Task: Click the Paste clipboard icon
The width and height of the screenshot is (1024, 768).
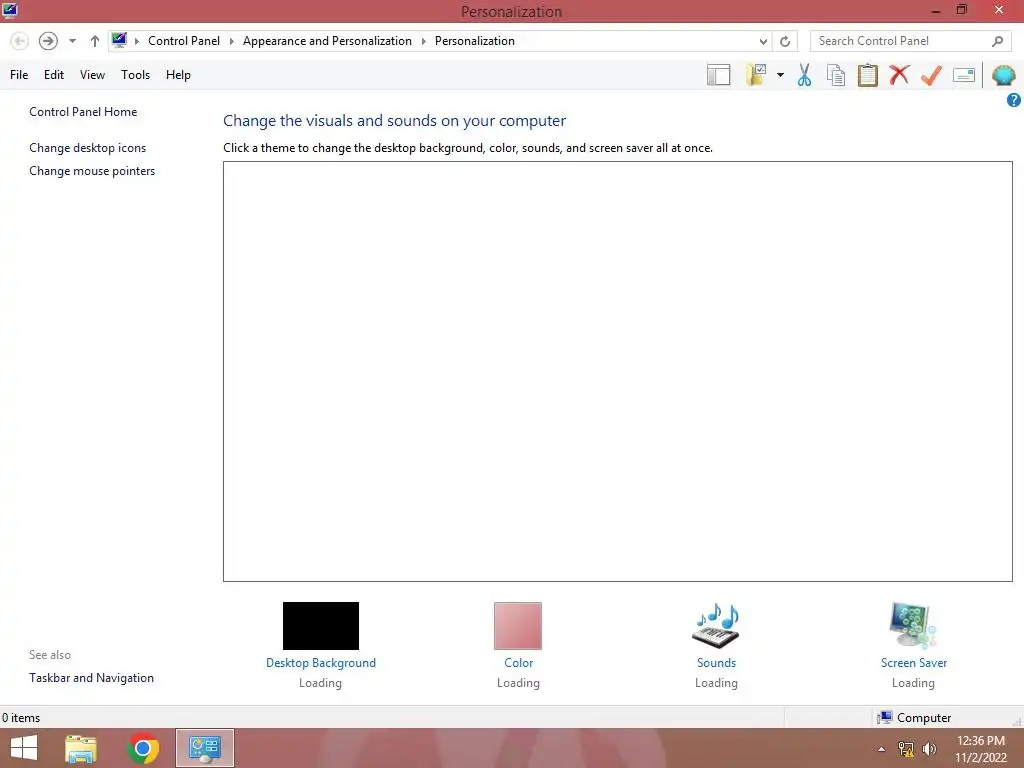Action: (x=867, y=75)
